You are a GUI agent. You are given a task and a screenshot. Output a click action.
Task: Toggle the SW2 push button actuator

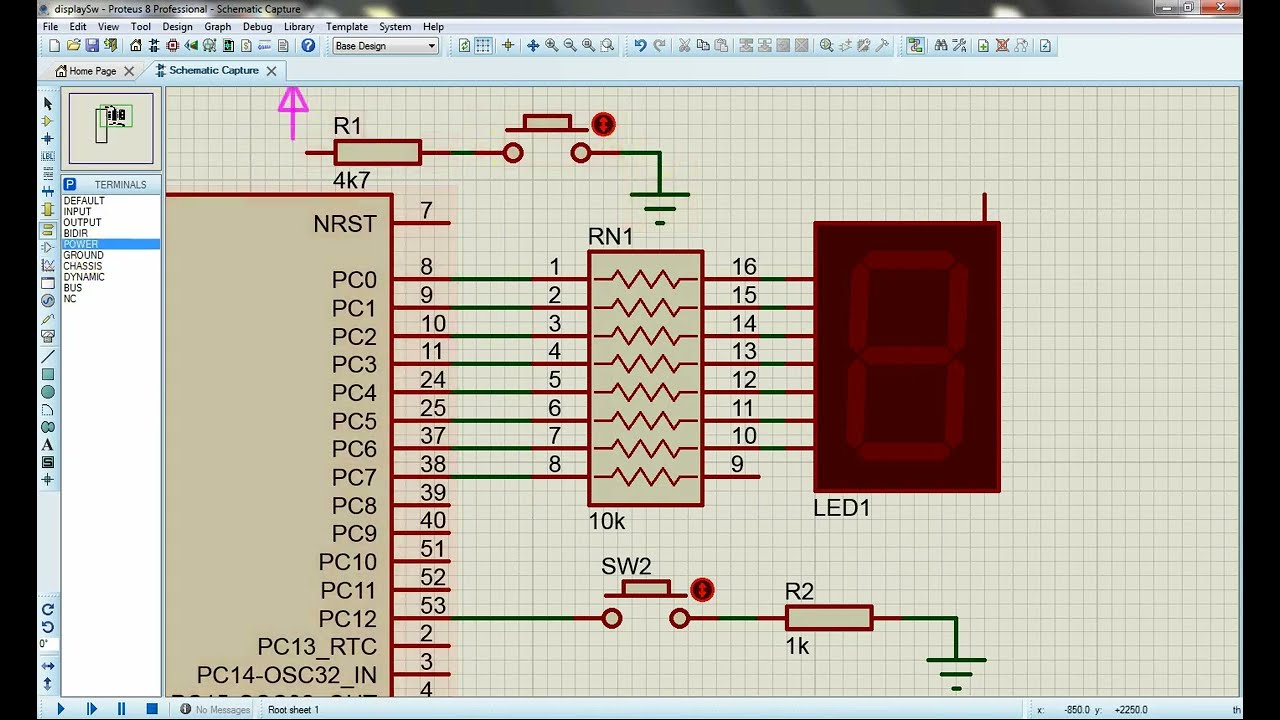[x=703, y=590]
